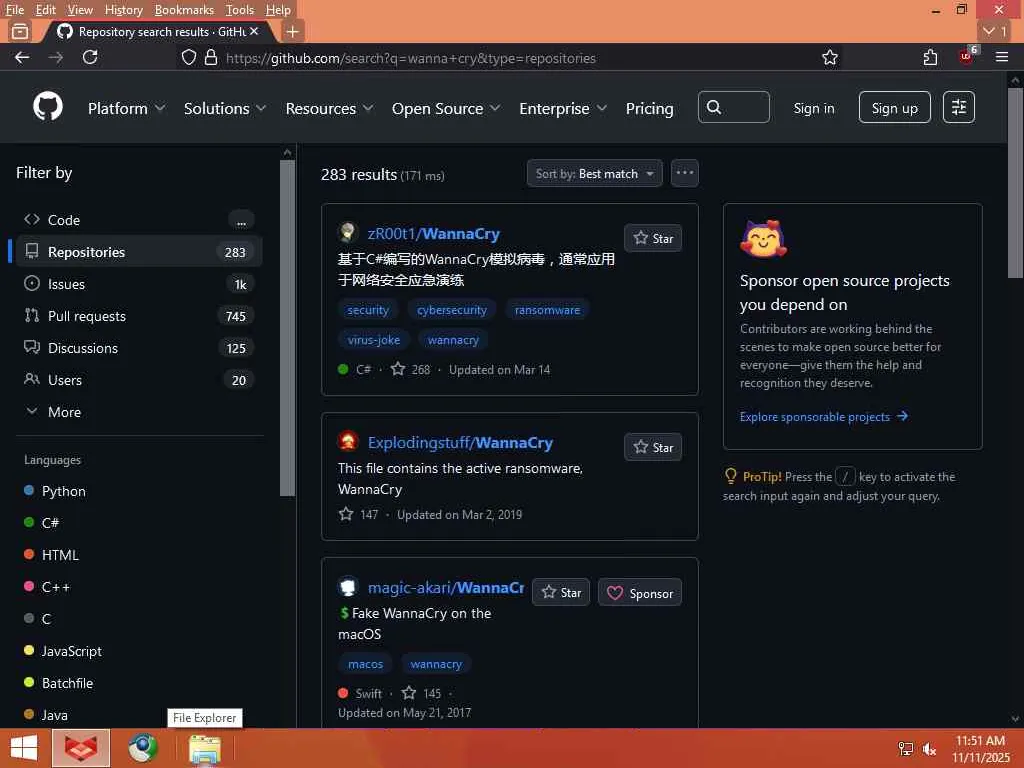Viewport: 1024px width, 768px height.
Task: Open the list all tabs dropdown
Action: (995, 31)
